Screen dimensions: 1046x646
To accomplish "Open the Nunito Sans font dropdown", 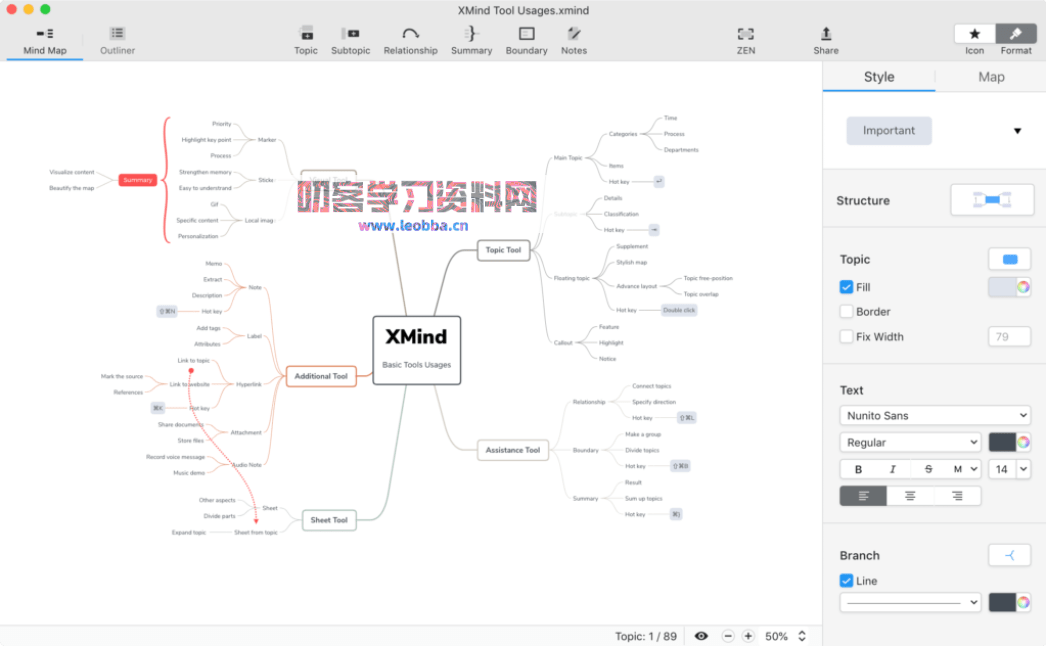I will [x=934, y=415].
